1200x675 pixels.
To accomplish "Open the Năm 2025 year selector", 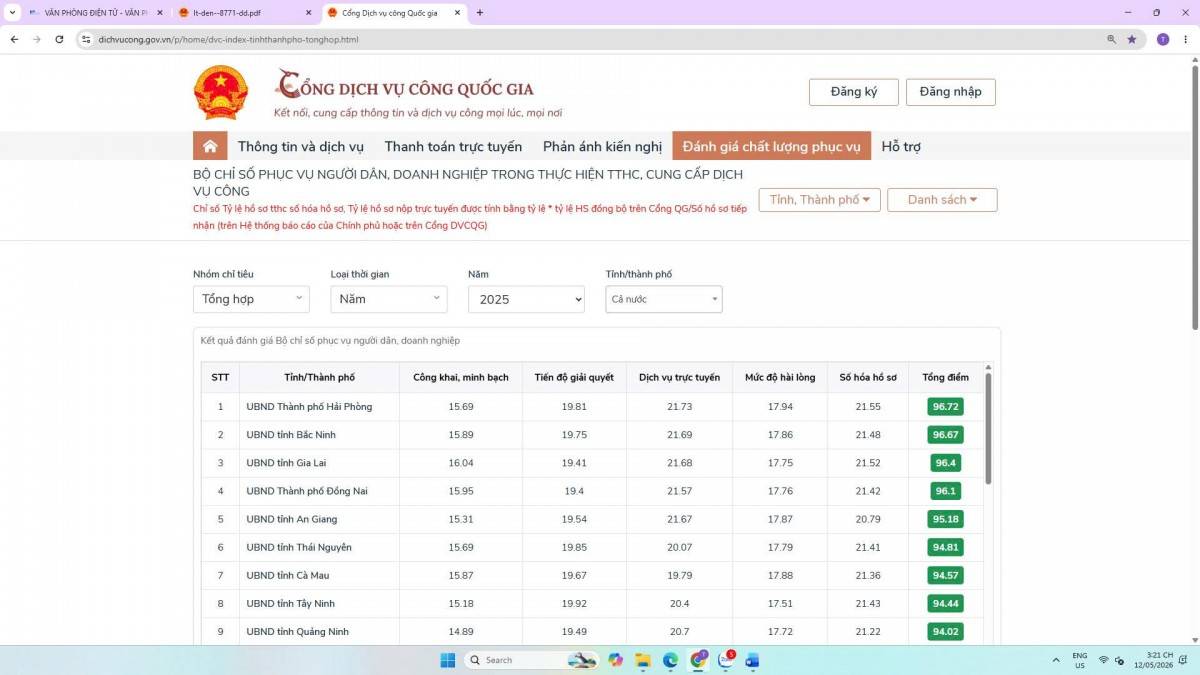I will click(x=526, y=299).
